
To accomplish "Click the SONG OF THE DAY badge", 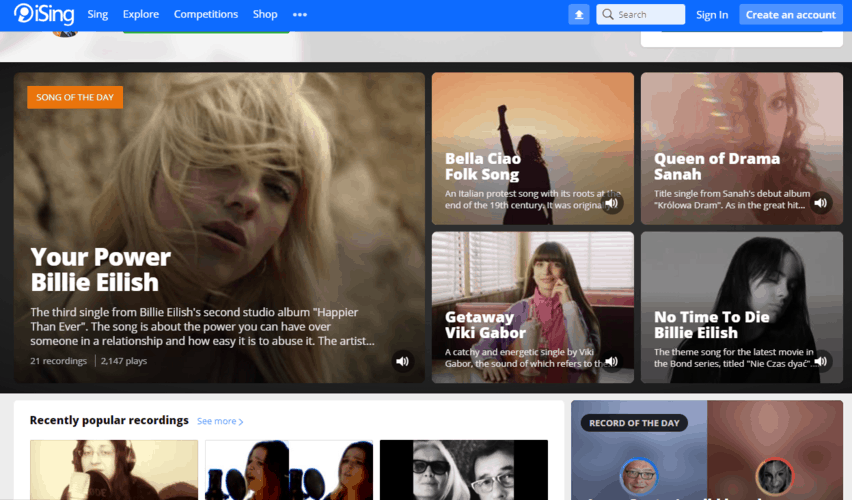I will click(75, 97).
